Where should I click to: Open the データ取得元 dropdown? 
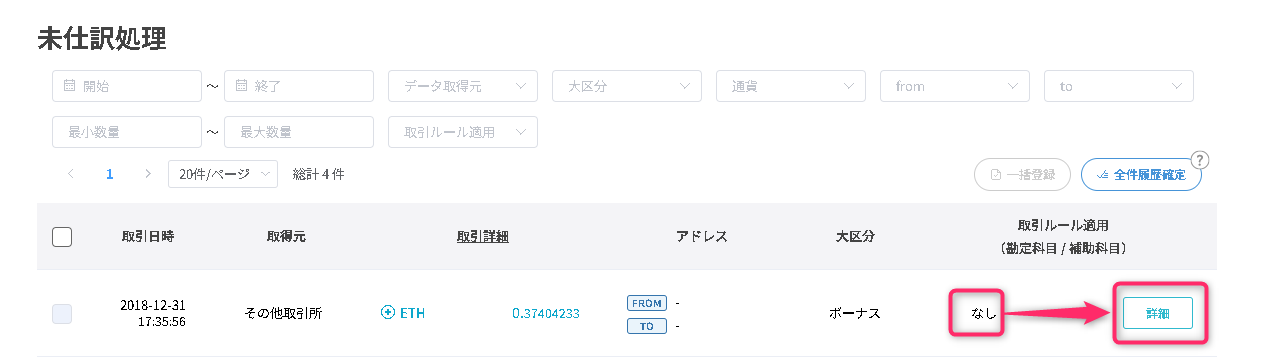463,86
